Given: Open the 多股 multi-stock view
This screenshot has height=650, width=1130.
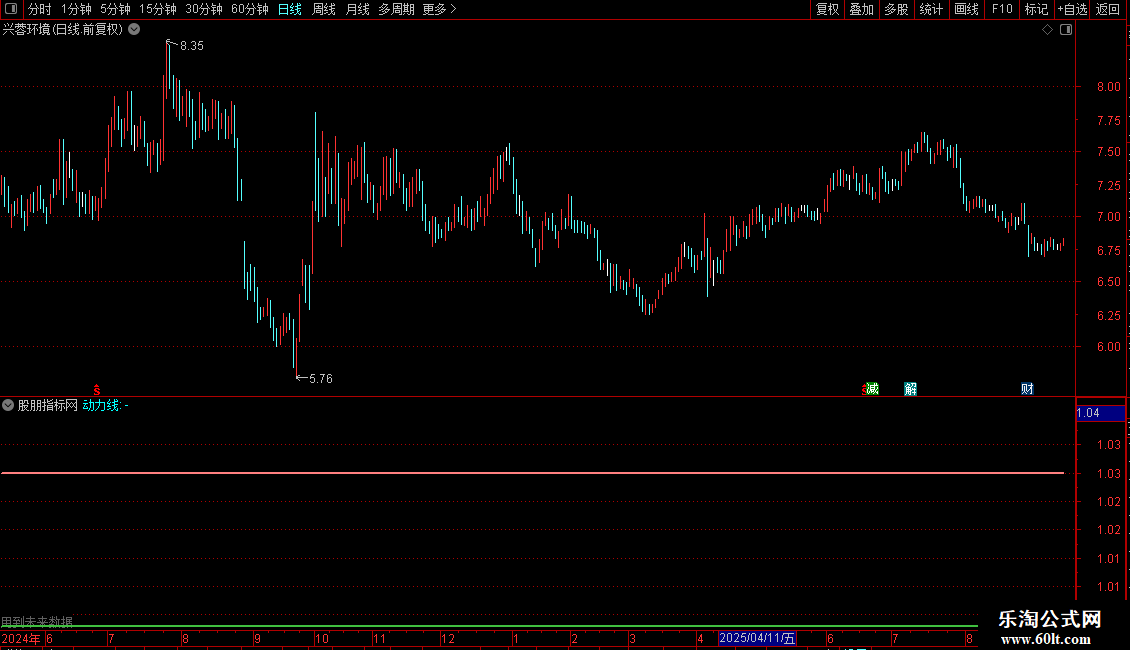Looking at the screenshot, I should (x=897, y=9).
